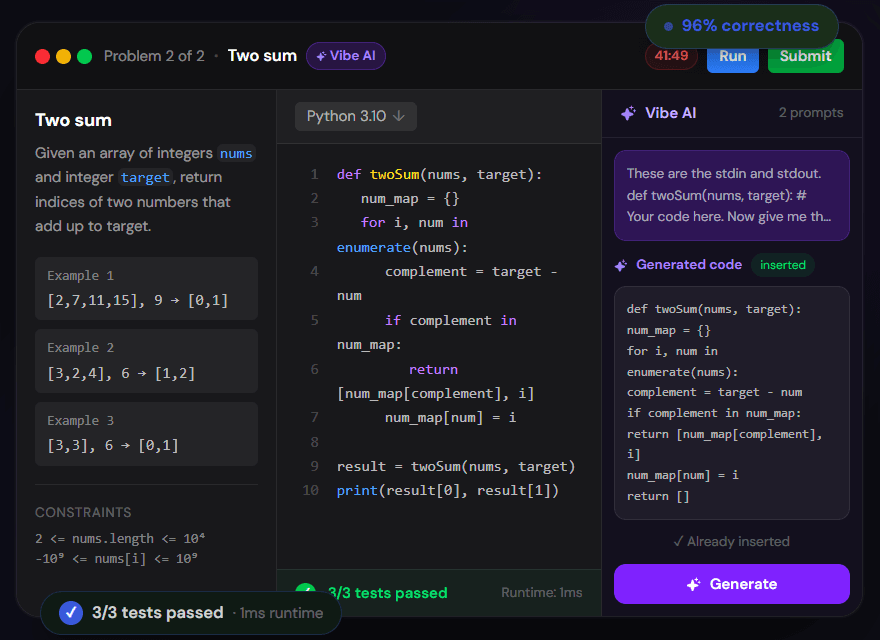Click the nums[i] constraint line
Image resolution: width=880 pixels, height=640 pixels.
click(116, 559)
